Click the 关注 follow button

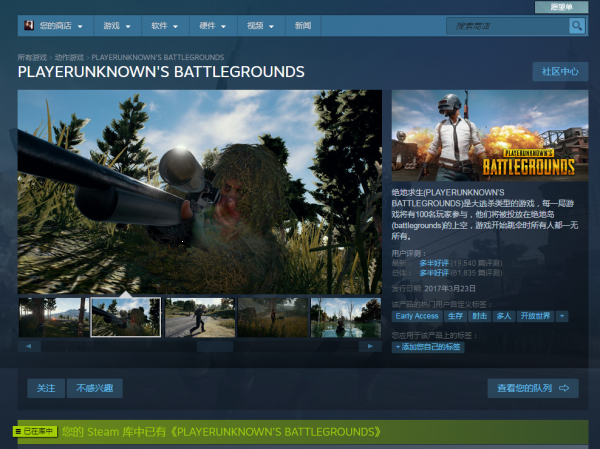[46, 388]
